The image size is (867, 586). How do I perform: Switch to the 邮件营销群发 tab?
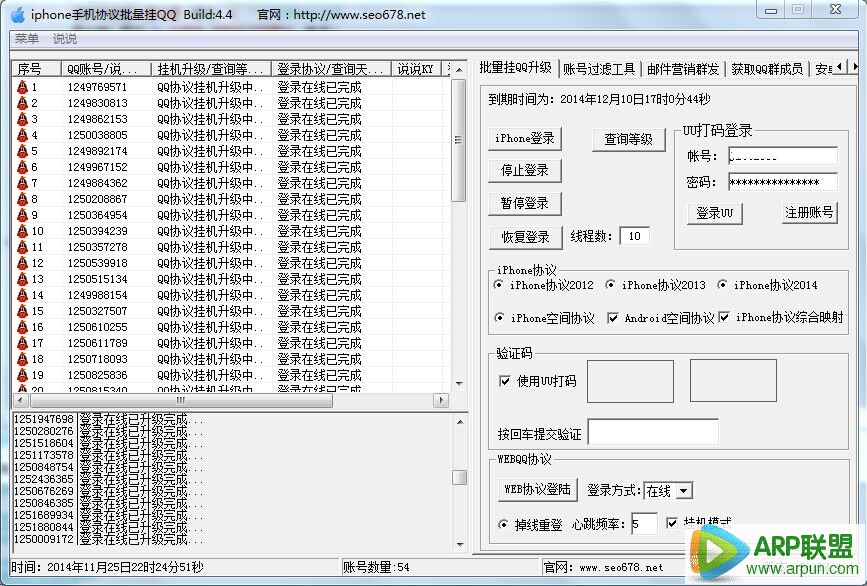pyautogui.click(x=683, y=69)
